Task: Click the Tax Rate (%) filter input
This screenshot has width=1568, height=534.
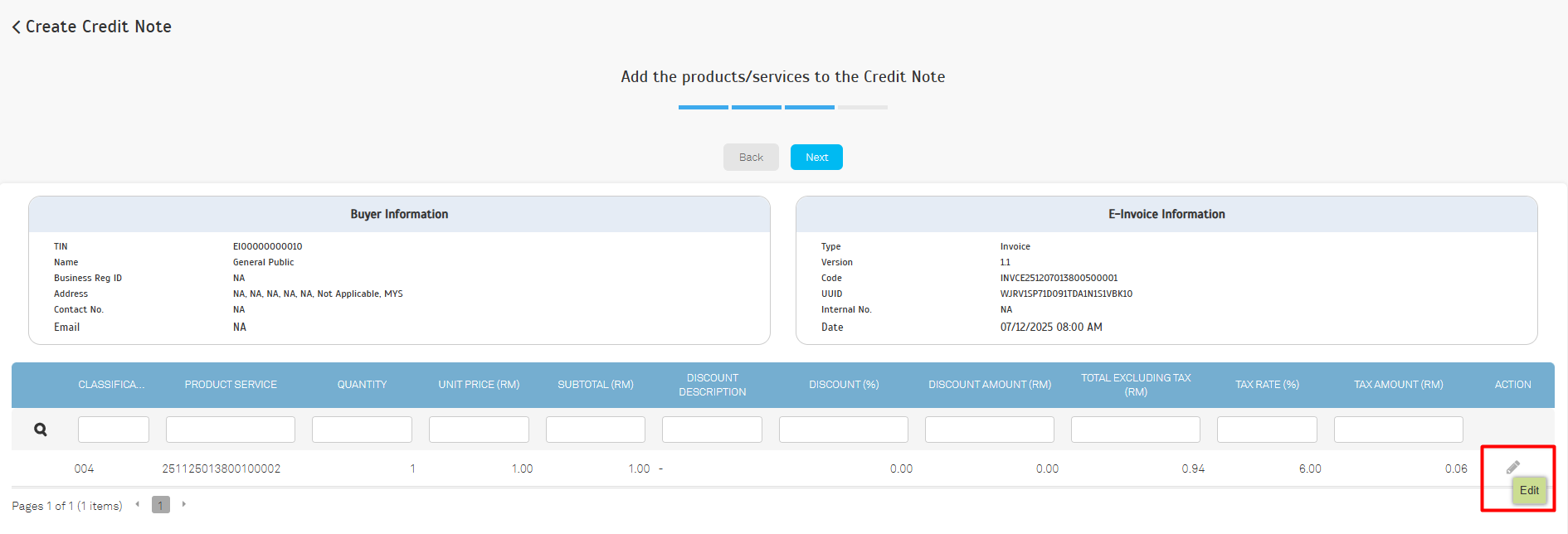Action: coord(1267,430)
